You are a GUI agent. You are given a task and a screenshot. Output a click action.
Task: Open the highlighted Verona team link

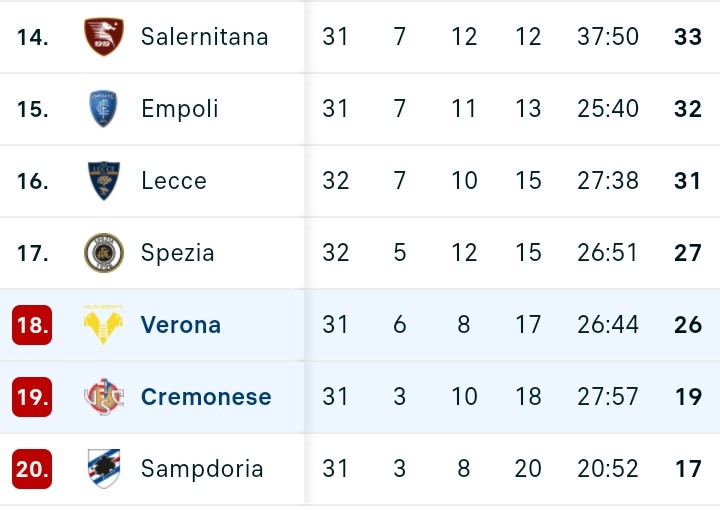coord(181,325)
